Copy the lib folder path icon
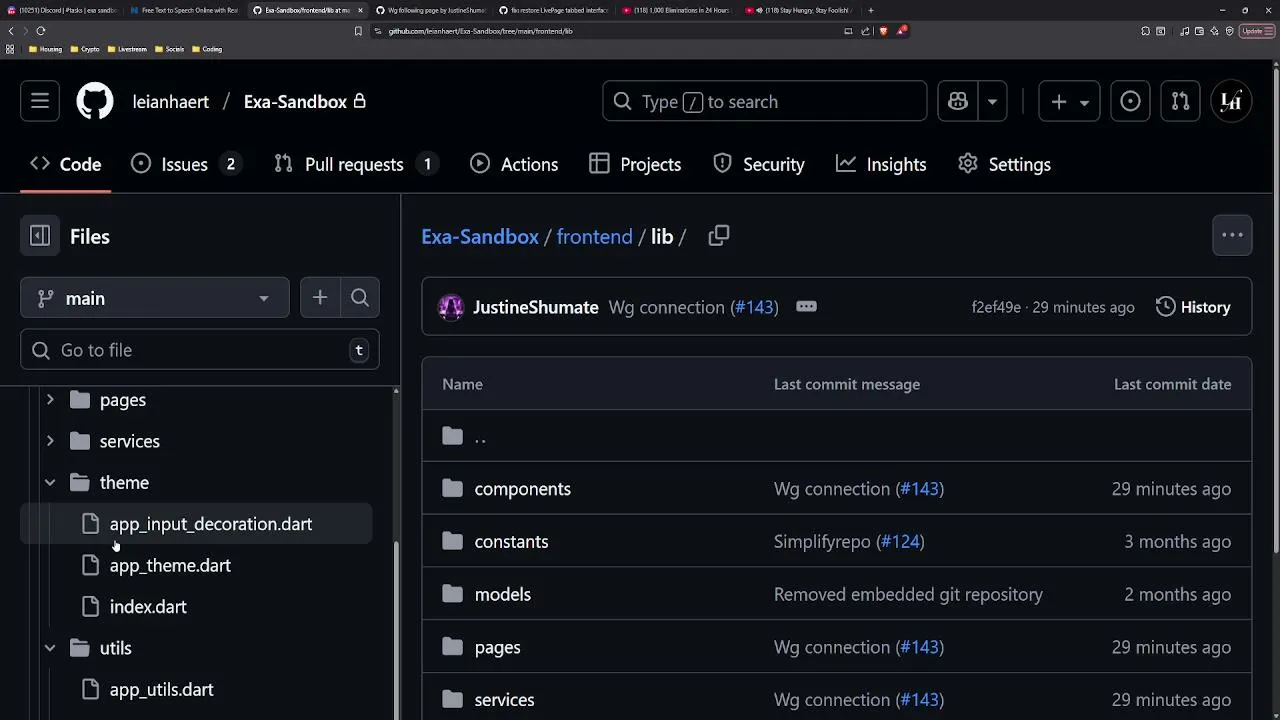 719,236
